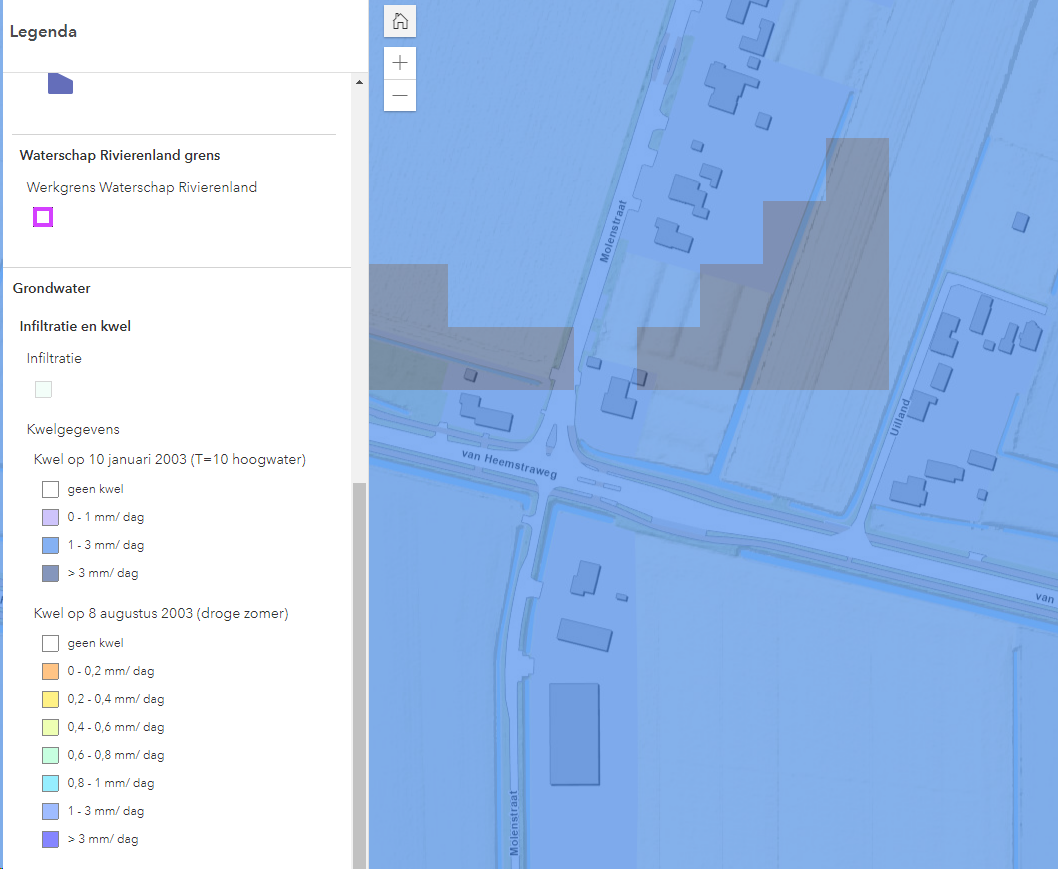Viewport: 1058px width, 869px height.
Task: Click 'Infiltratie en kwel' heading
Action: (x=75, y=326)
